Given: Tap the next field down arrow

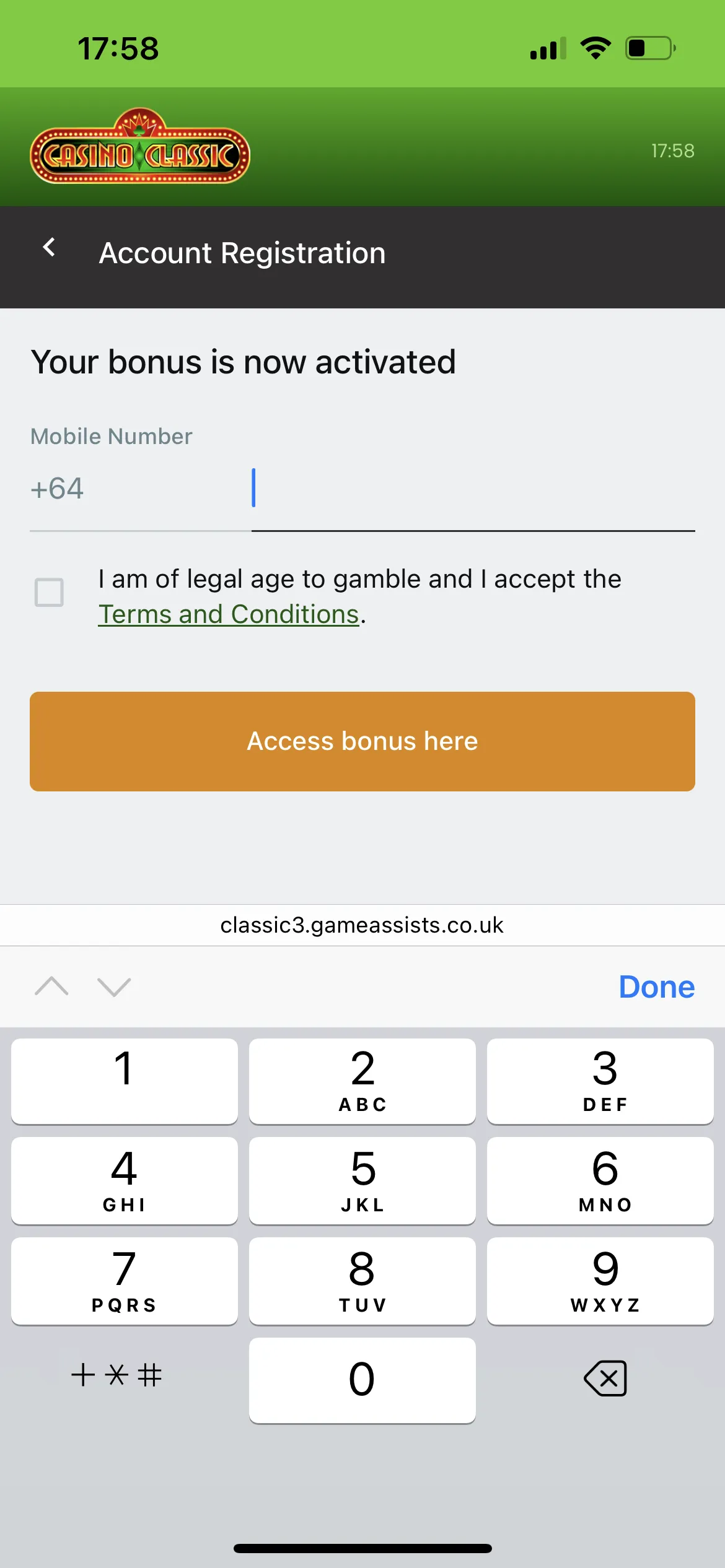Looking at the screenshot, I should pos(114,986).
